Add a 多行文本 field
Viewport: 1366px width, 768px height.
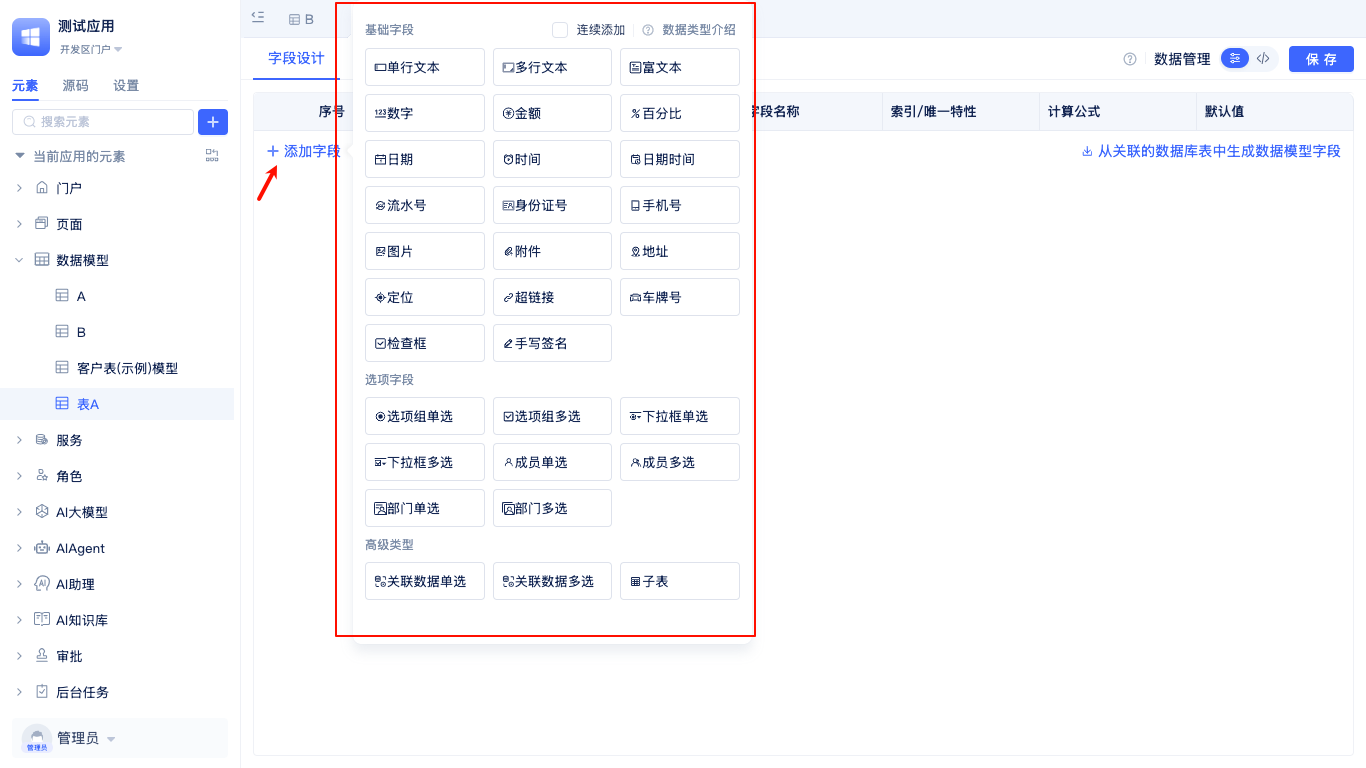(552, 67)
